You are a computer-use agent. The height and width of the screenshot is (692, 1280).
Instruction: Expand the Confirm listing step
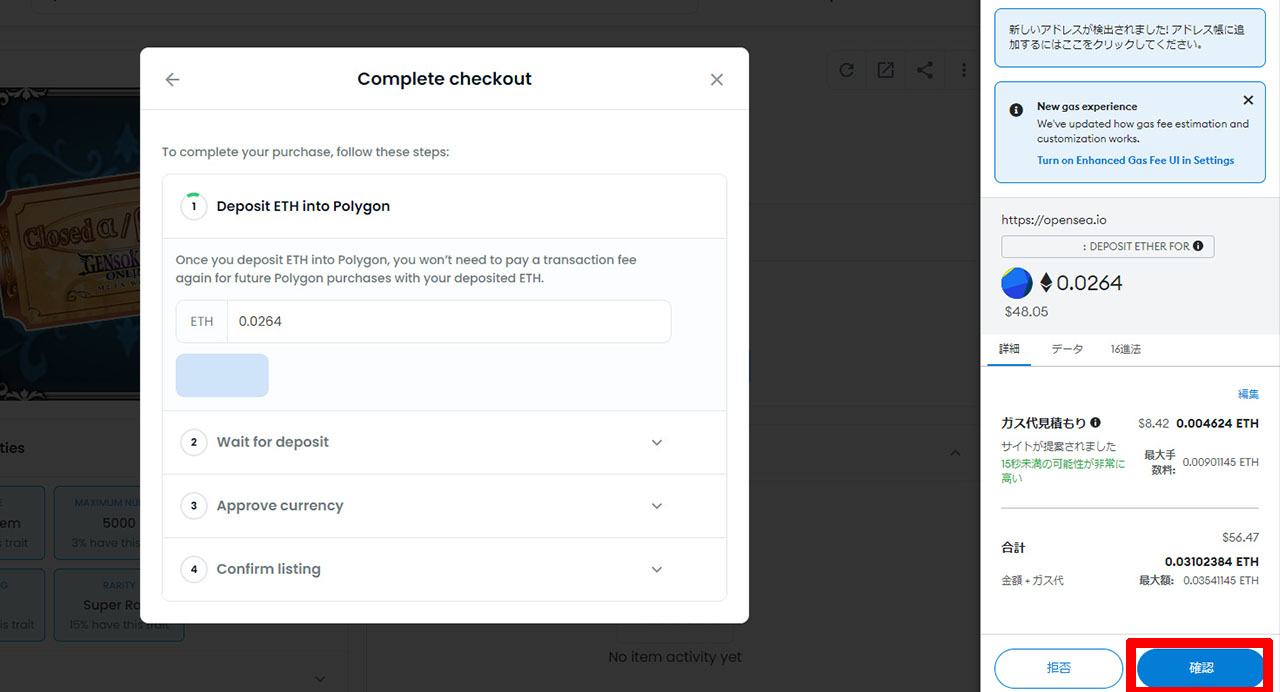click(x=656, y=569)
